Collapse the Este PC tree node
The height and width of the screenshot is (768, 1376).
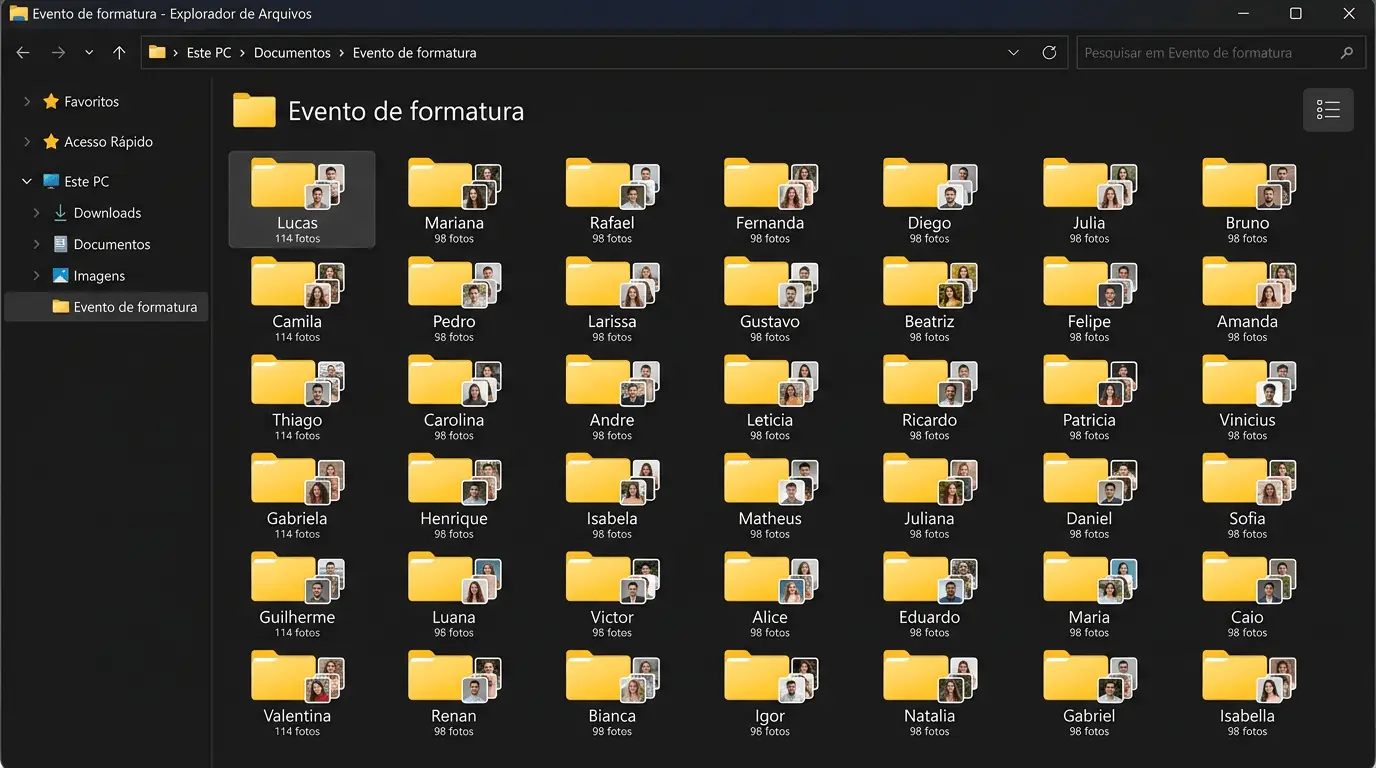click(x=27, y=182)
